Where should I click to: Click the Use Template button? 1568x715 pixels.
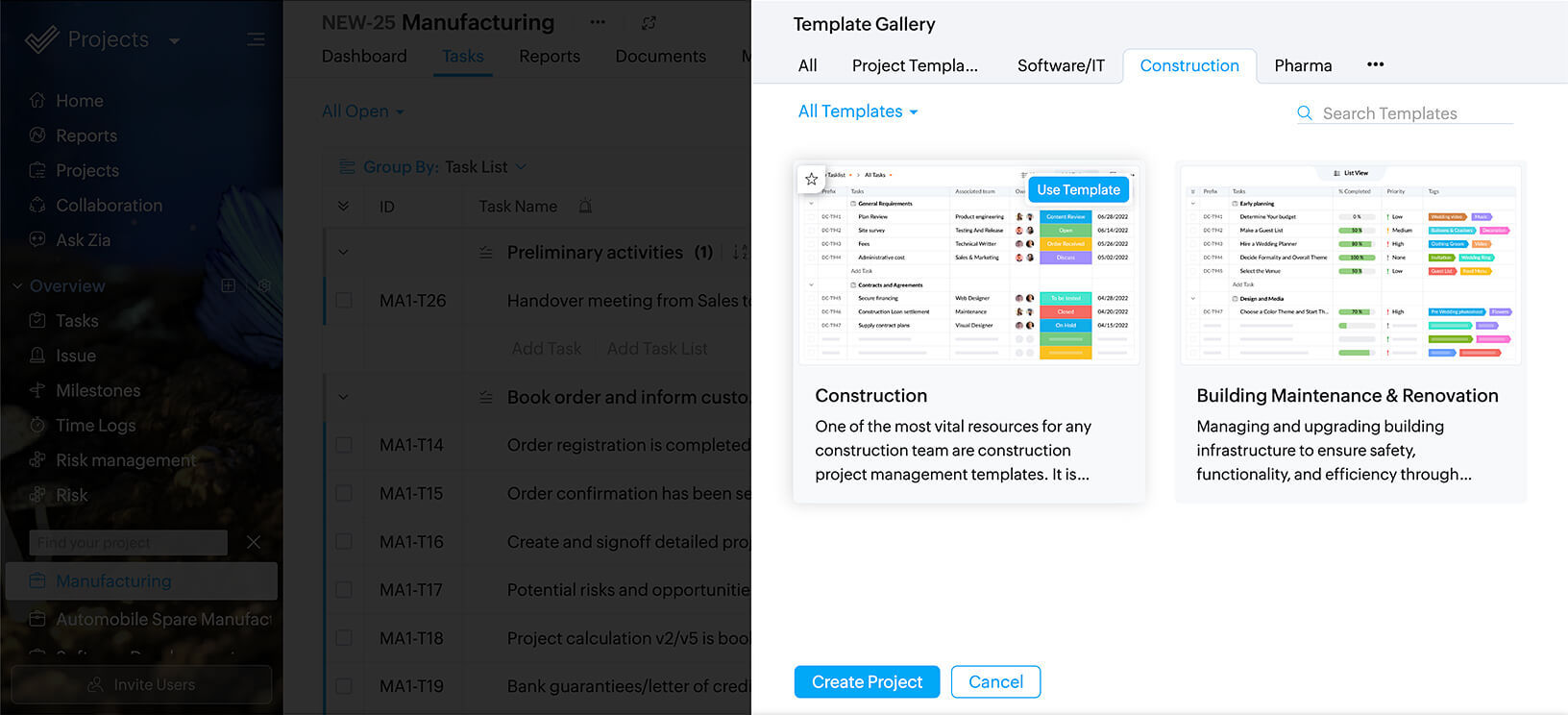pyautogui.click(x=1078, y=189)
